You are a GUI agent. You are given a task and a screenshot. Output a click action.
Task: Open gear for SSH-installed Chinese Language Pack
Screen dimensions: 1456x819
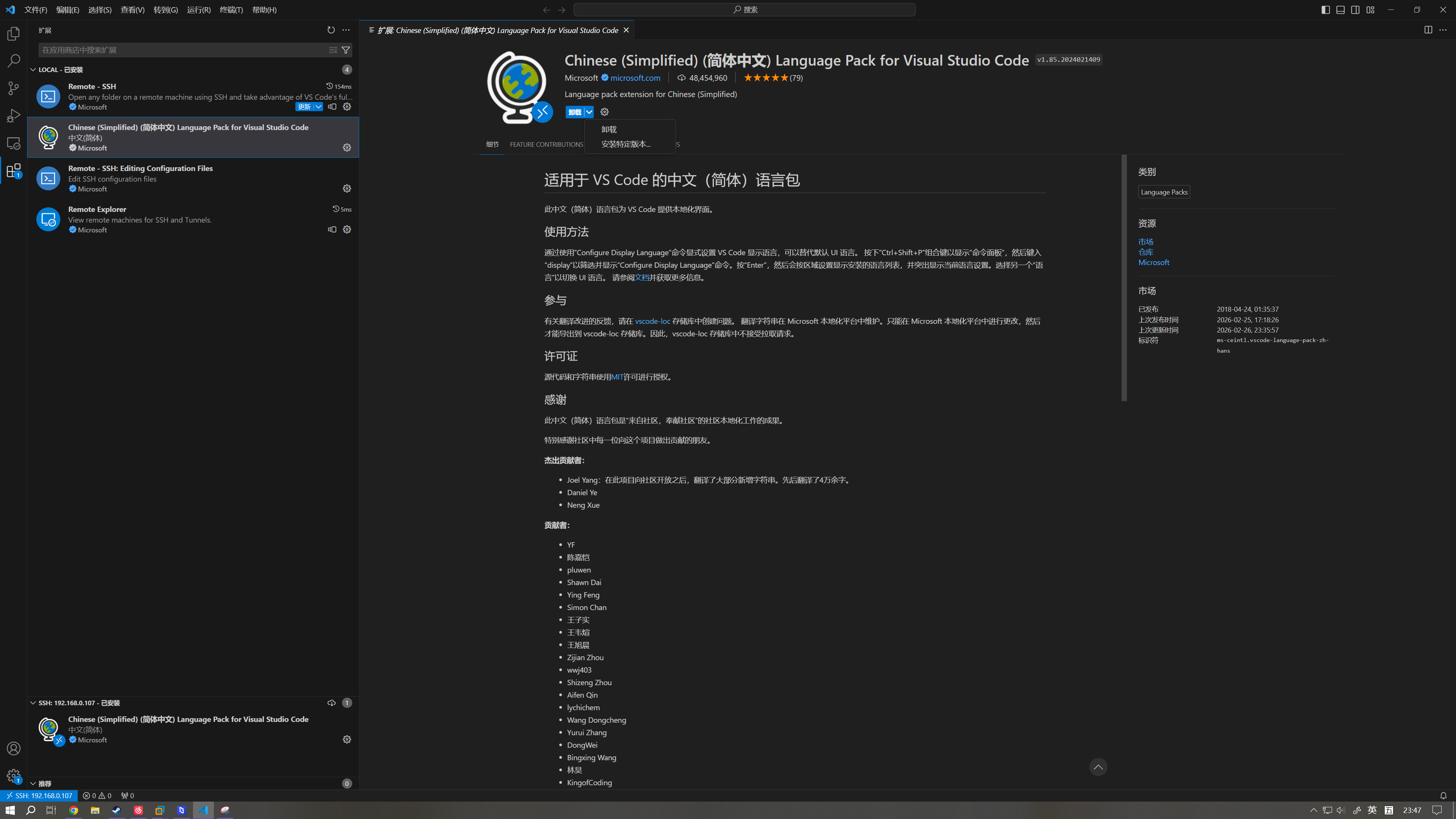(347, 739)
